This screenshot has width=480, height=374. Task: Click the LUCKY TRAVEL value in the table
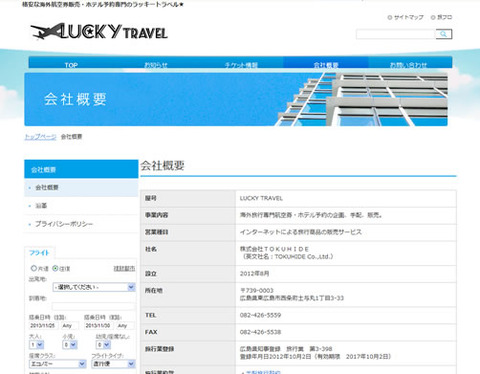261,198
